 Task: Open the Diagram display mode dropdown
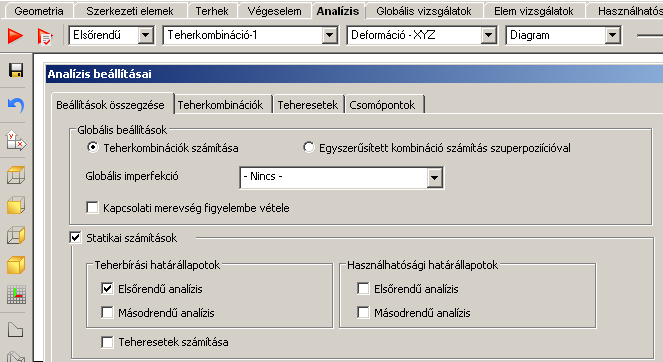click(613, 35)
